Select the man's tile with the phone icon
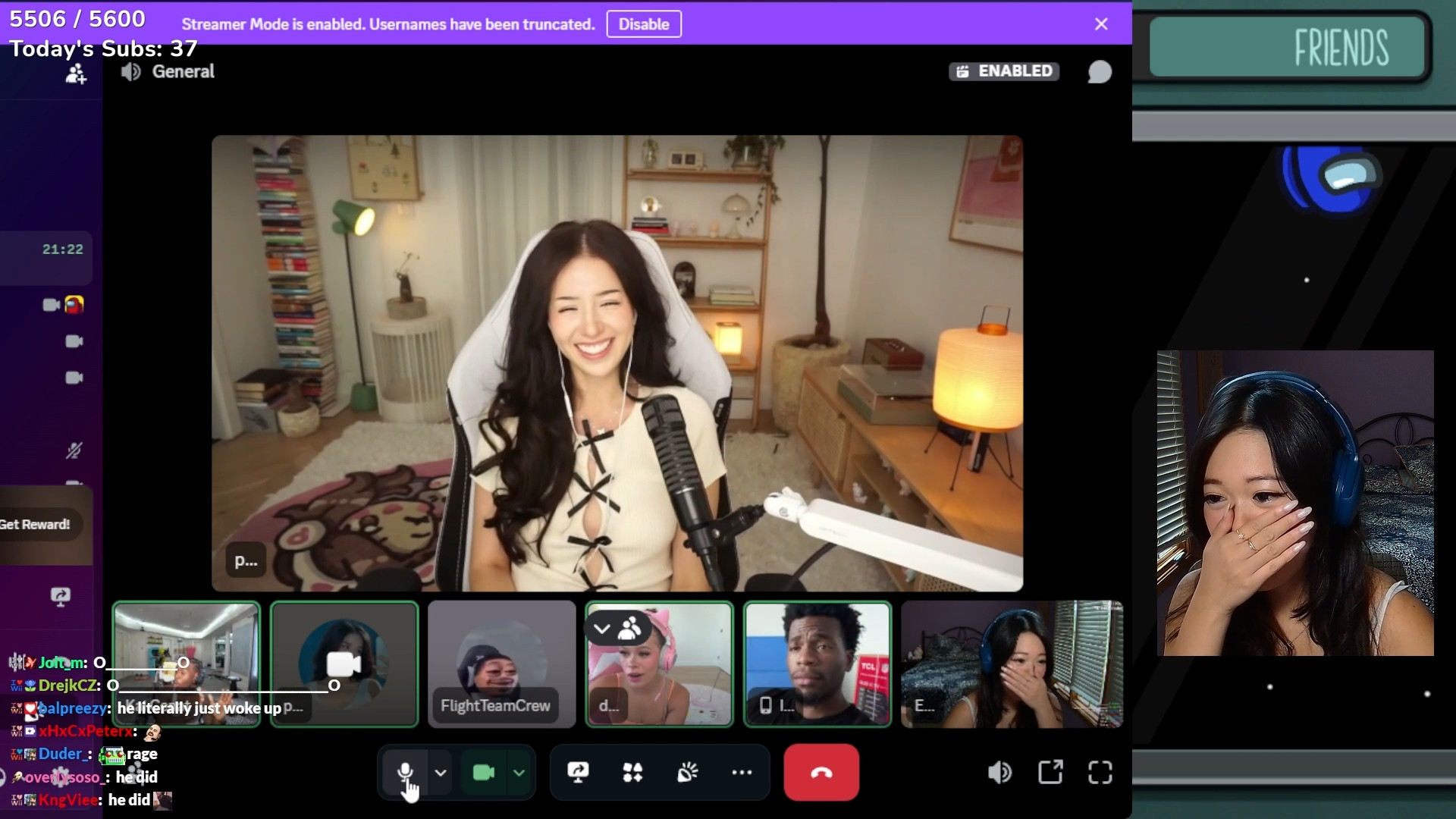 point(817,664)
